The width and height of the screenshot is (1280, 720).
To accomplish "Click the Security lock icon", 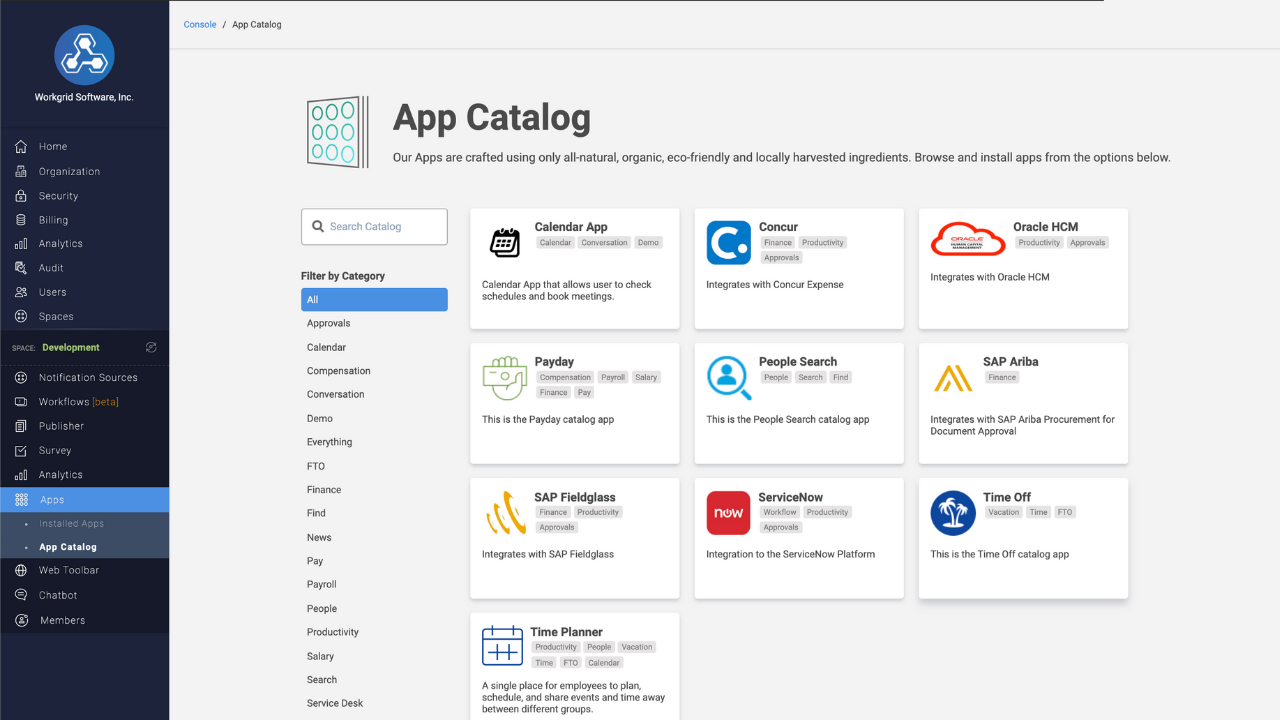I will pyautogui.click(x=21, y=196).
